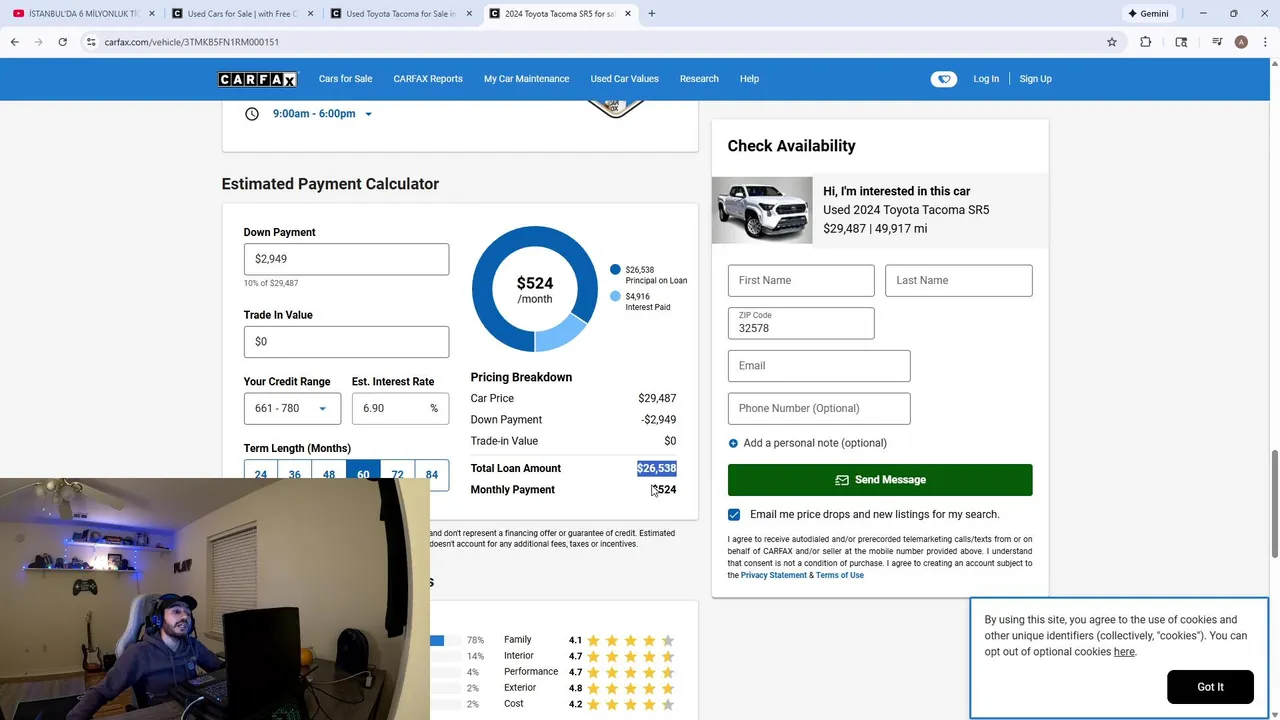Click the Chrome profile avatar
1280x720 pixels.
click(1241, 42)
